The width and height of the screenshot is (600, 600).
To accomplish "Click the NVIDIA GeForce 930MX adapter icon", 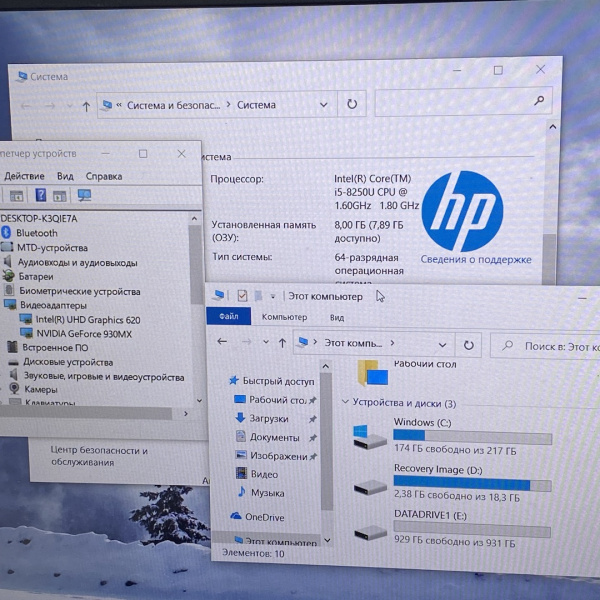I will 26,333.
